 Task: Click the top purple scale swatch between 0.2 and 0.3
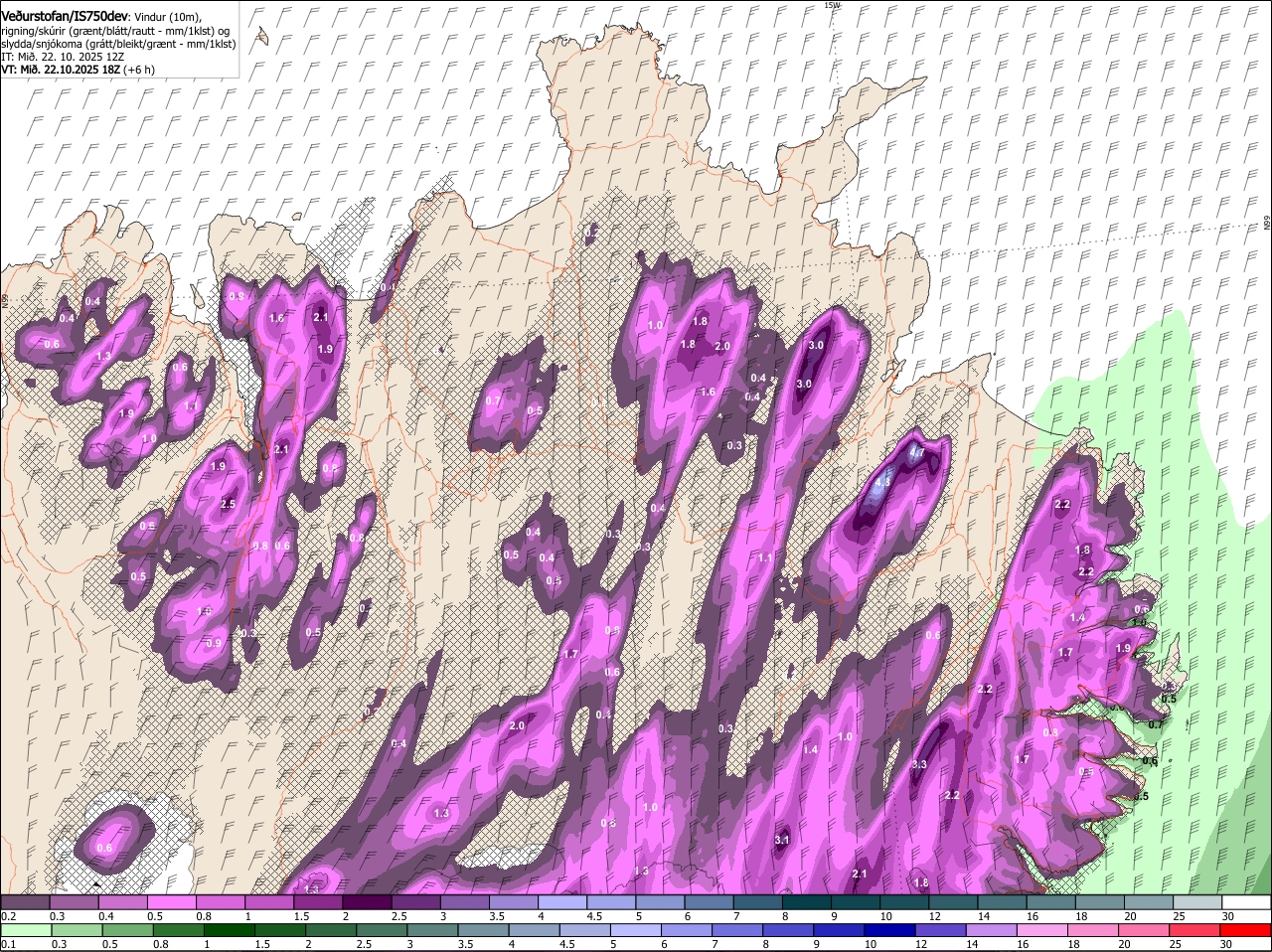click(x=25, y=902)
